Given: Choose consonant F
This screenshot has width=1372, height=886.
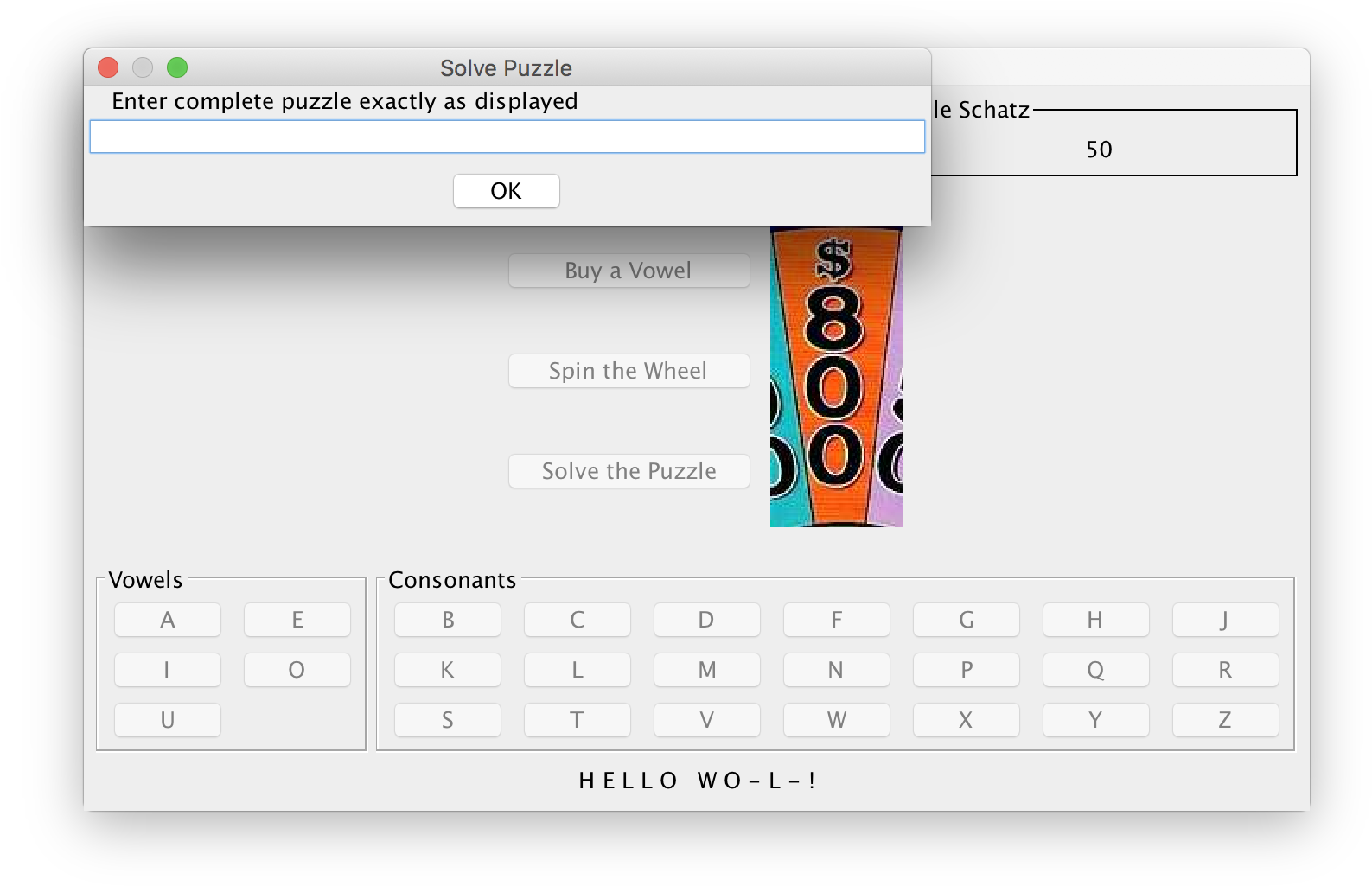Looking at the screenshot, I should 837,620.
